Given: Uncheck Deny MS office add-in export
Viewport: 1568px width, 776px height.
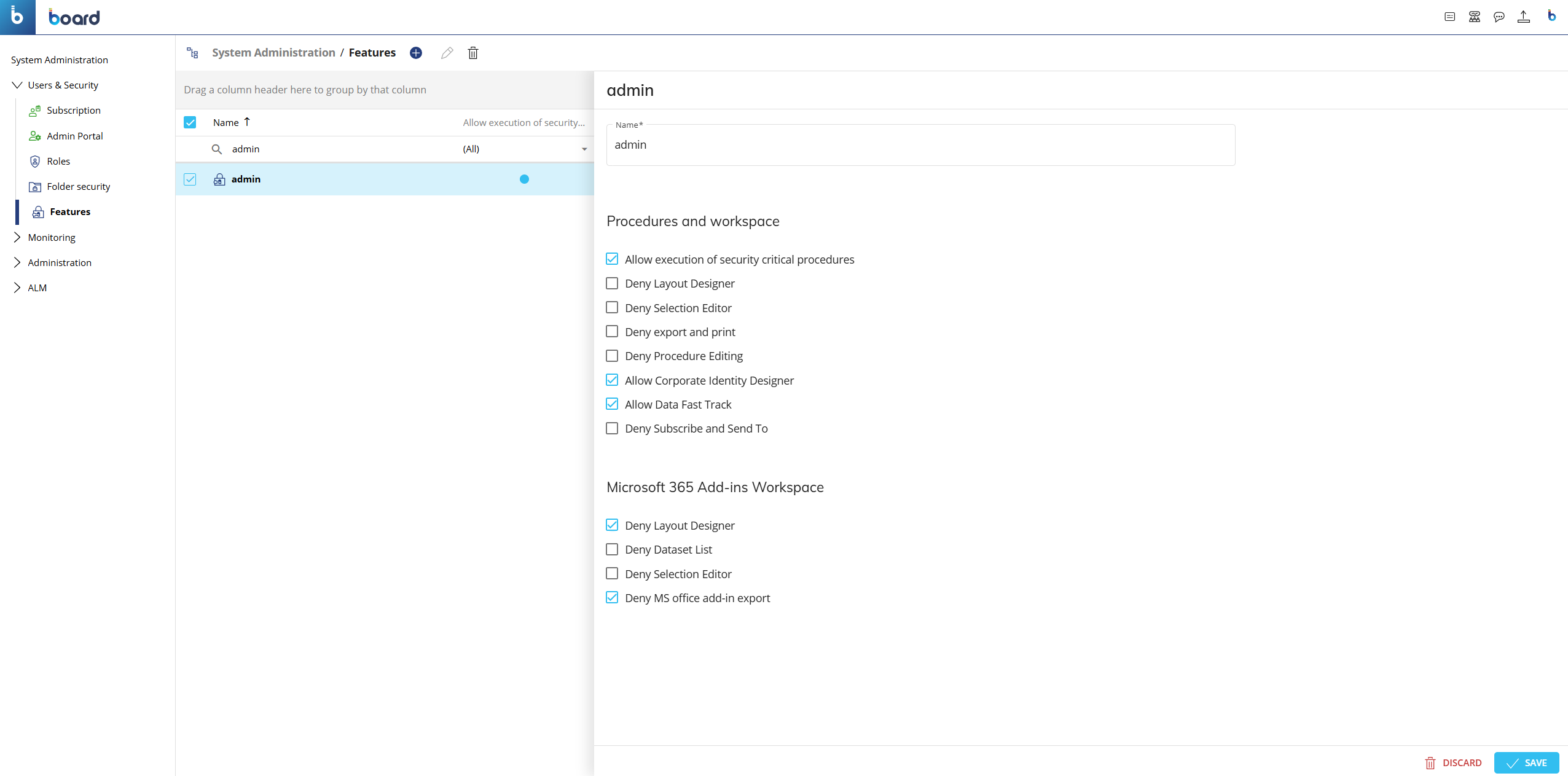Looking at the screenshot, I should pos(612,598).
